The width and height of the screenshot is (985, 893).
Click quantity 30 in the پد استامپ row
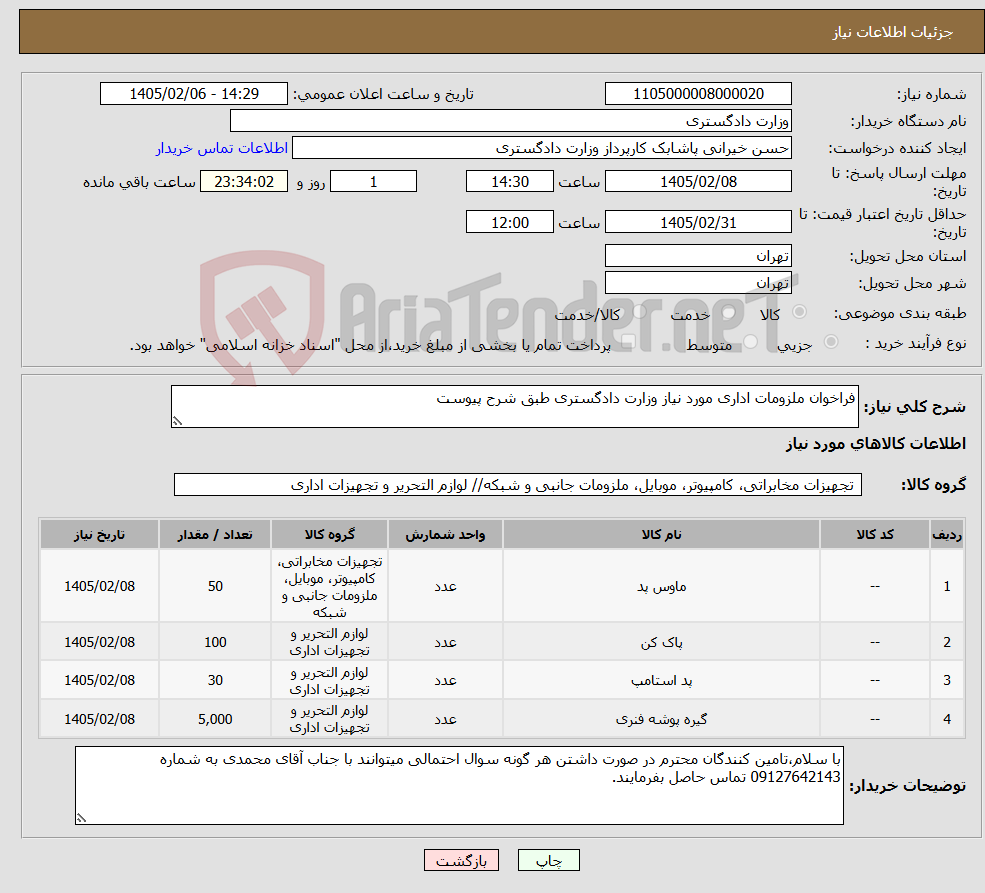coord(215,680)
